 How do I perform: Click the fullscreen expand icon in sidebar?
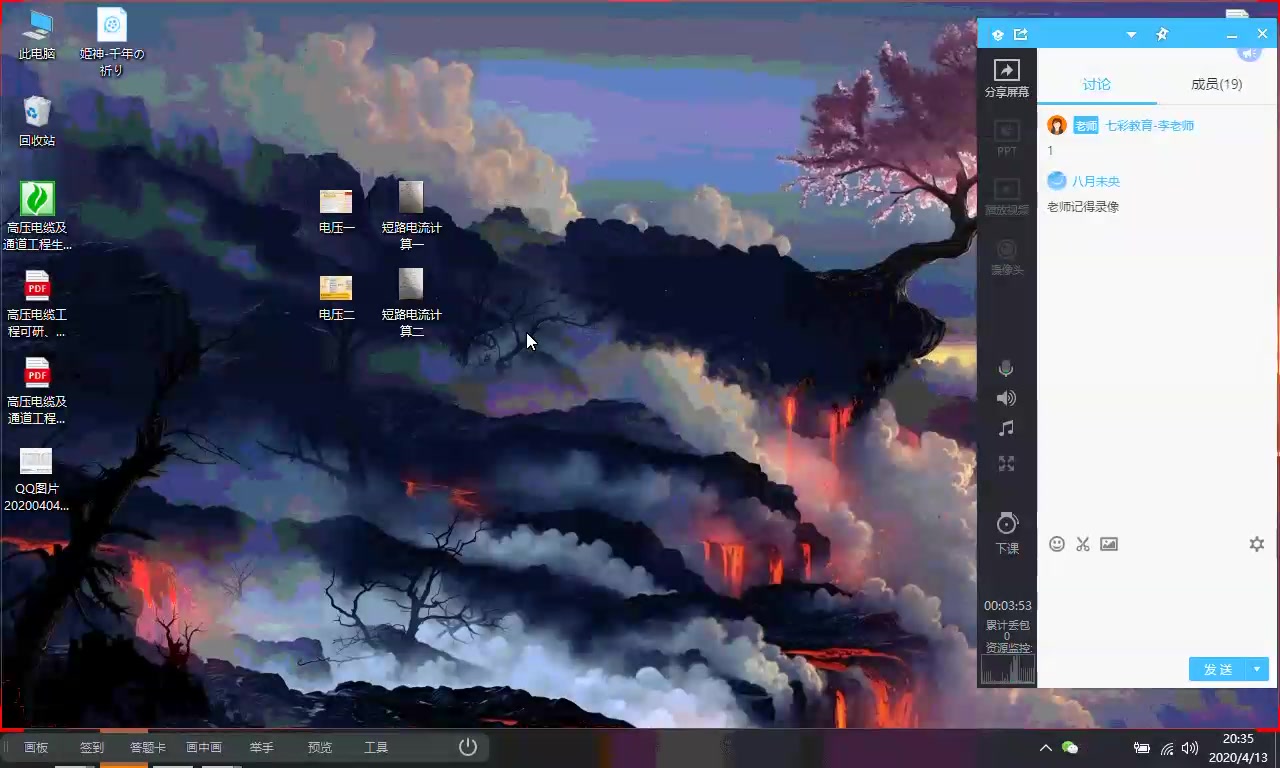(1006, 464)
